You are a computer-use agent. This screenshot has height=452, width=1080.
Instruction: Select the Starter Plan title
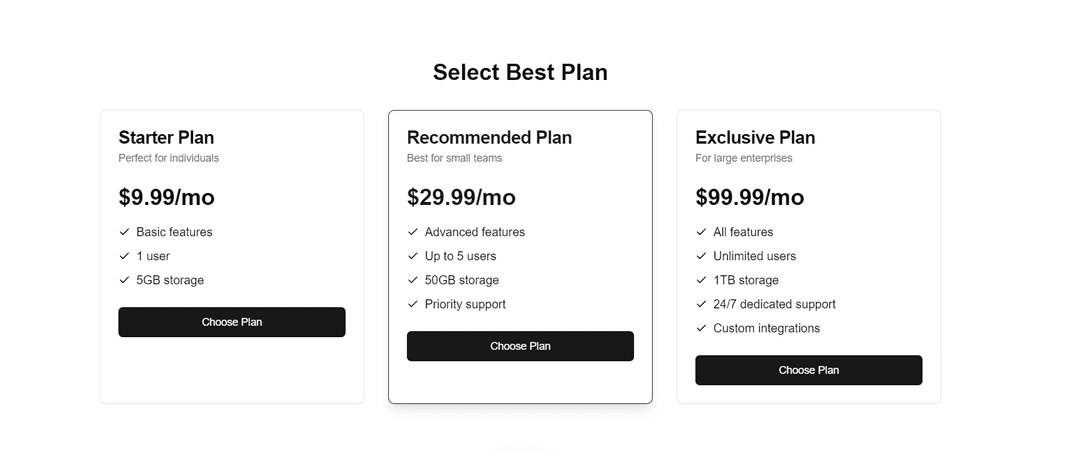pos(166,138)
